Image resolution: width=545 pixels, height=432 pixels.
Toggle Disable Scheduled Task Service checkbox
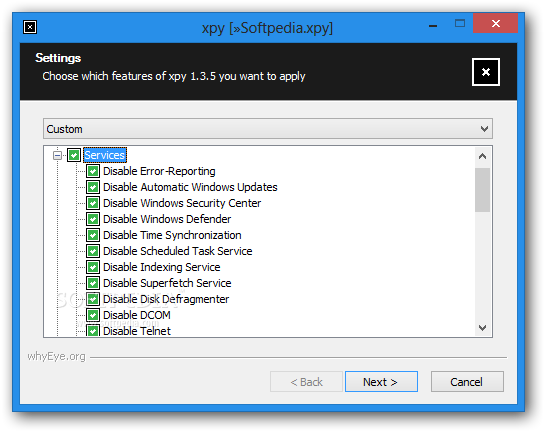coord(93,251)
